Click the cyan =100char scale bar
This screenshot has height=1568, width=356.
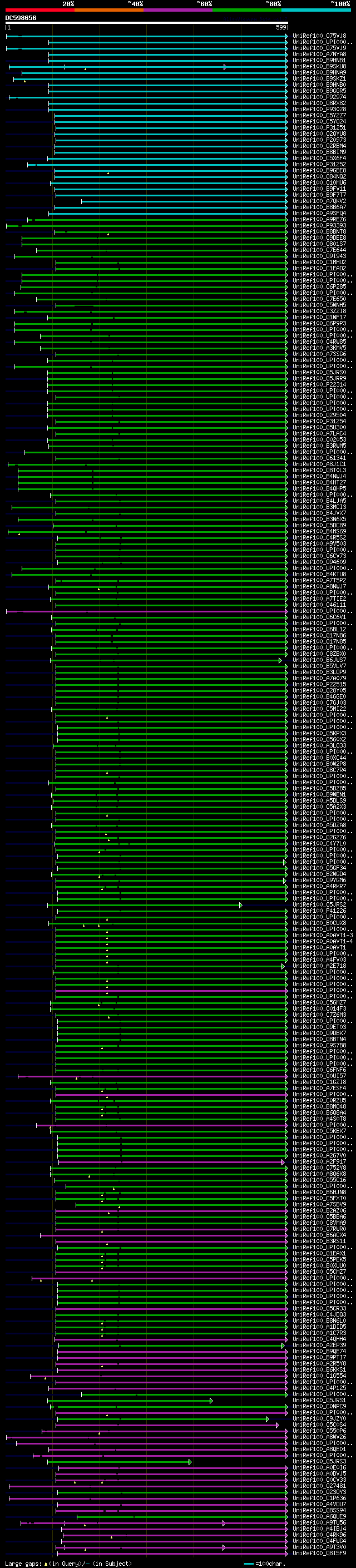249,1564
